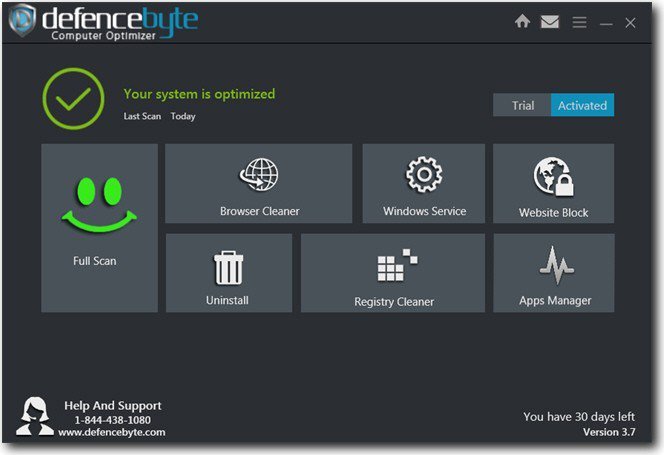The height and width of the screenshot is (455, 664).
Task: Open www.defencebyte.com link
Action: pos(112,432)
